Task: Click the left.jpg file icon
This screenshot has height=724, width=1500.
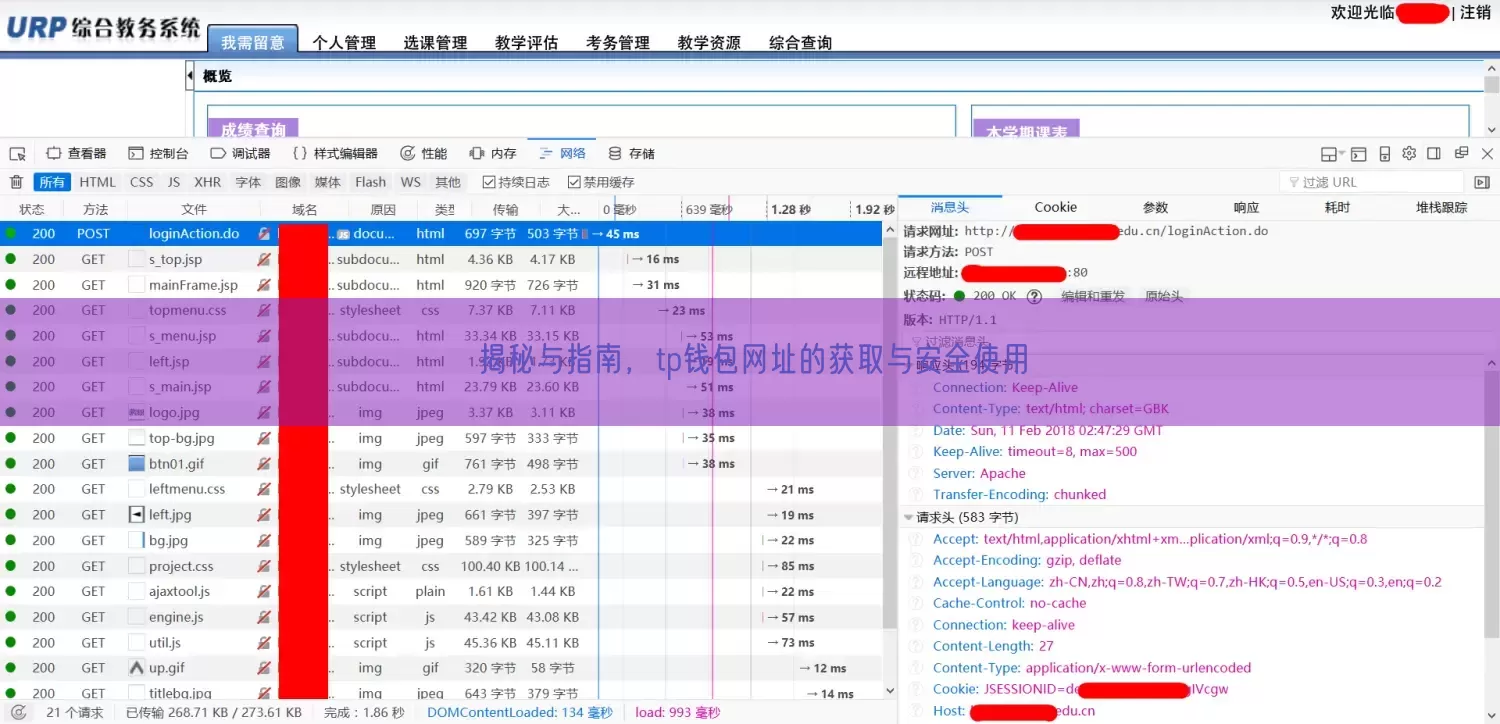Action: coord(137,515)
